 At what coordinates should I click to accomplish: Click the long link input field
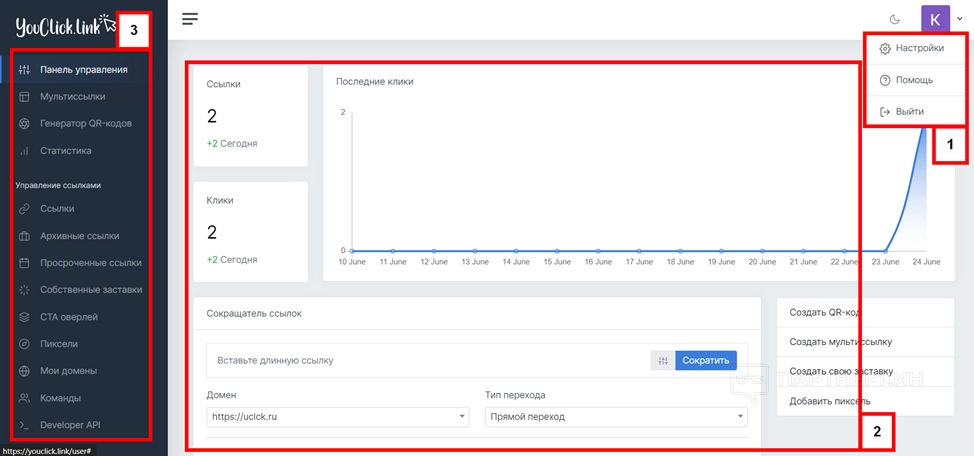(x=425, y=360)
